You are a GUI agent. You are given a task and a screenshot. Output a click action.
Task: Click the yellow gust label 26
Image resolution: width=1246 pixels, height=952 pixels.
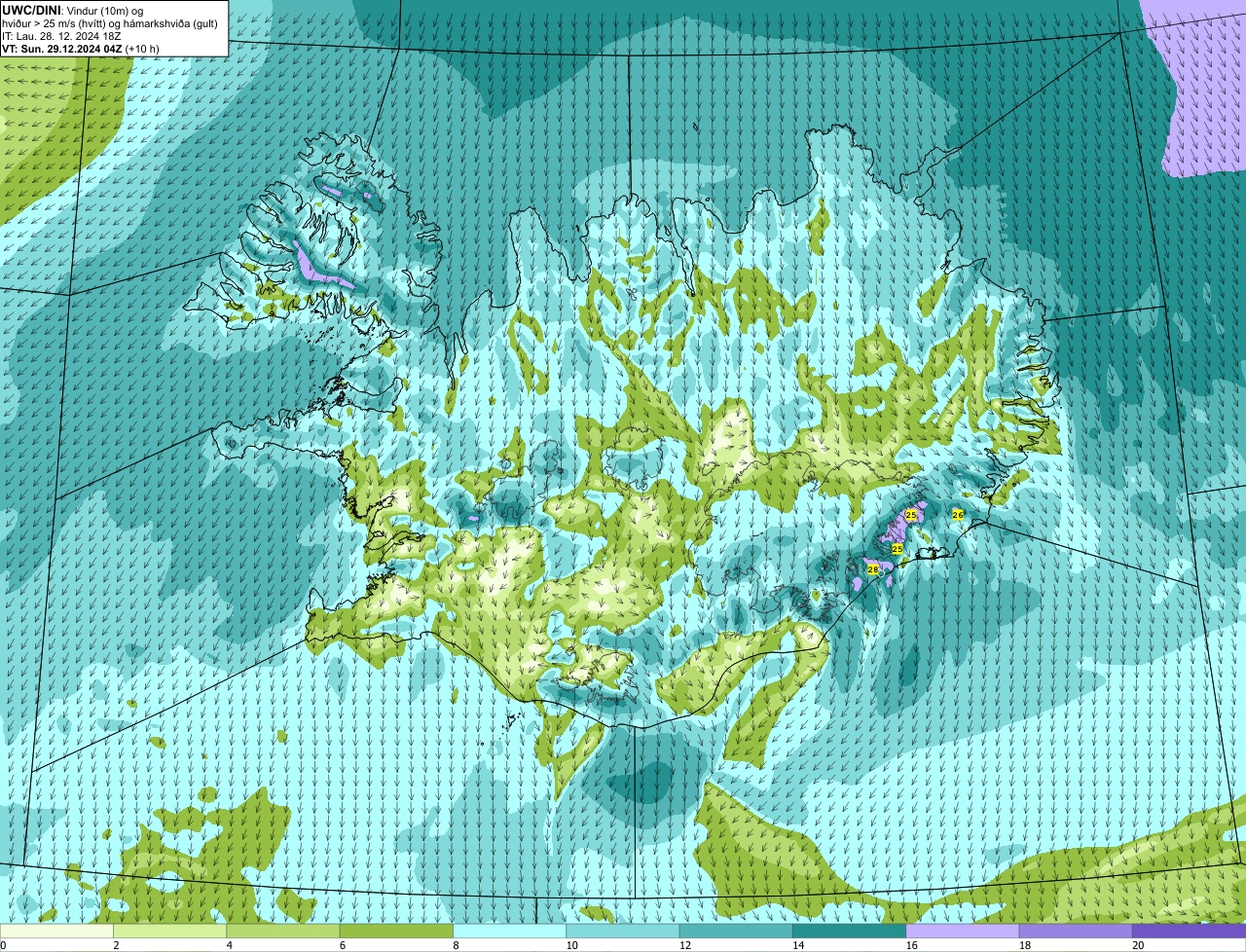pos(958,514)
